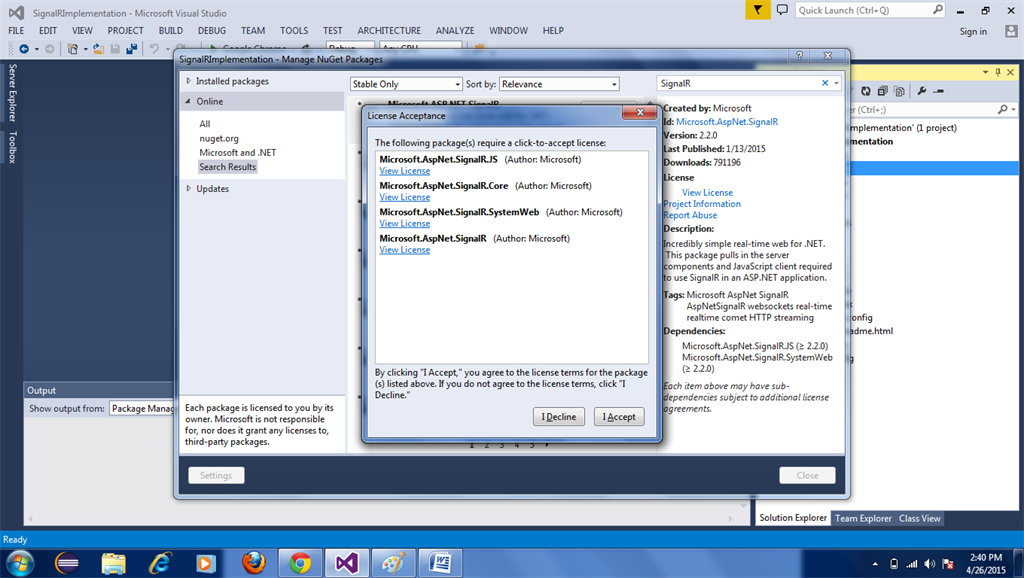Open the Show output from dropdown
1024x578 pixels.
coord(142,408)
